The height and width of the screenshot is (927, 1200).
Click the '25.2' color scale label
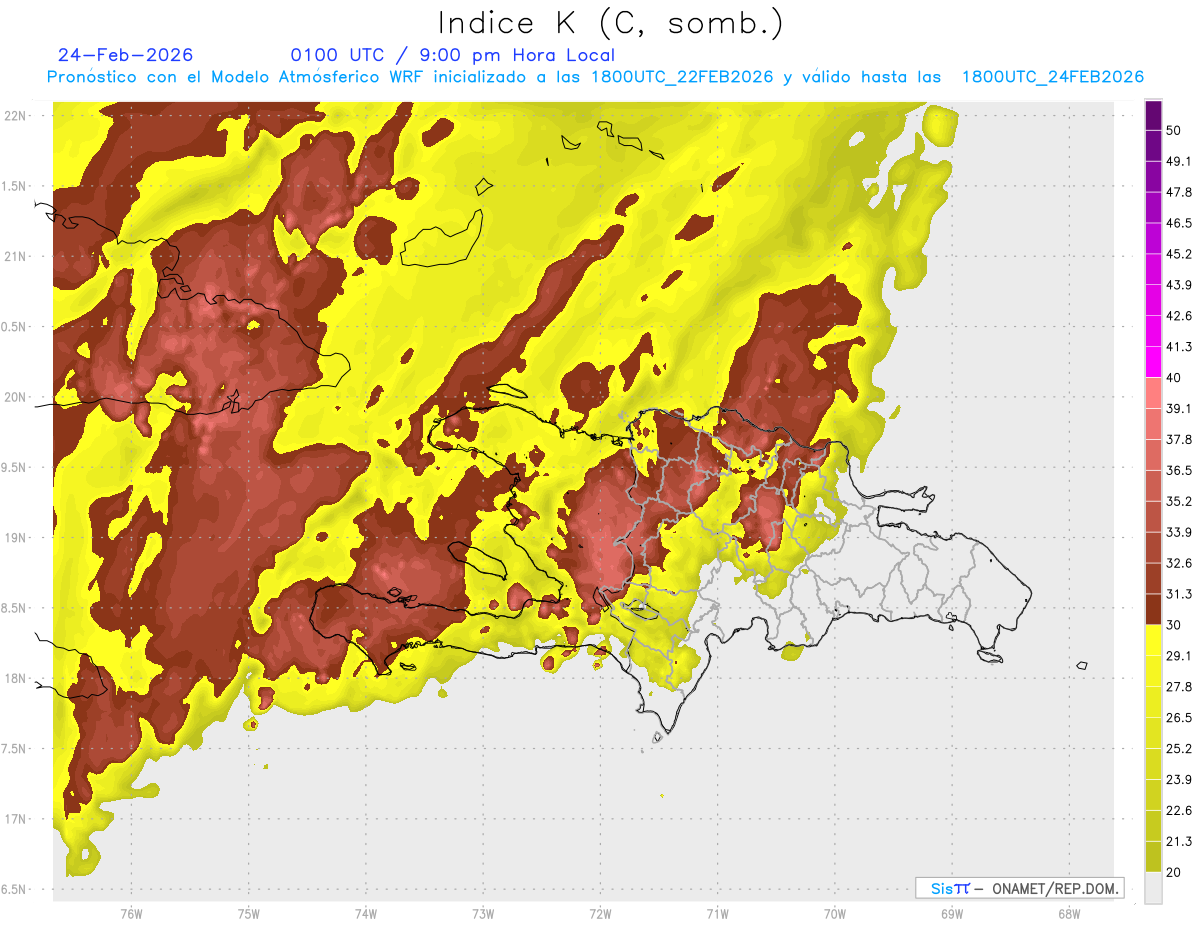[1179, 749]
